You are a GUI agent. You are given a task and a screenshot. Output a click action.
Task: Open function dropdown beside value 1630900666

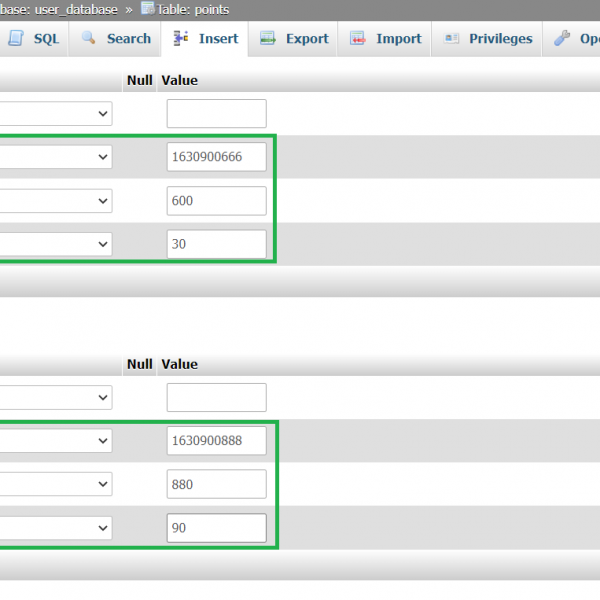pos(55,157)
